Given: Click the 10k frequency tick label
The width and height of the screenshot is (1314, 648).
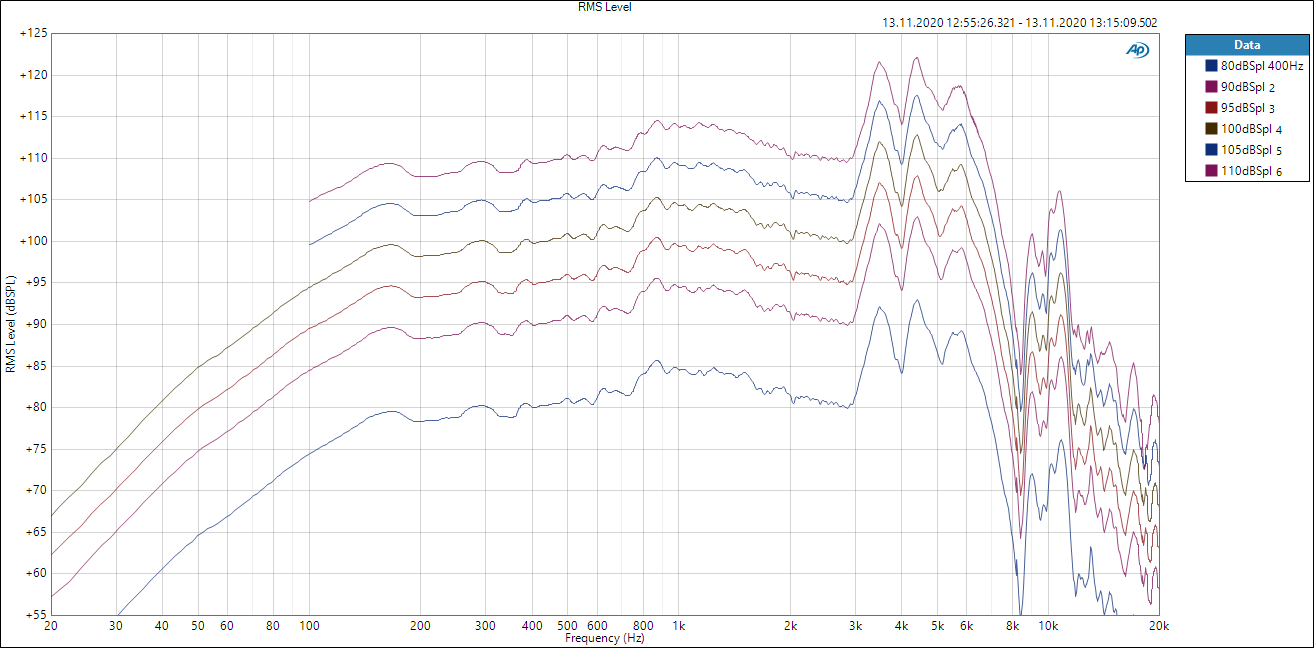Looking at the screenshot, I should pos(1048,626).
